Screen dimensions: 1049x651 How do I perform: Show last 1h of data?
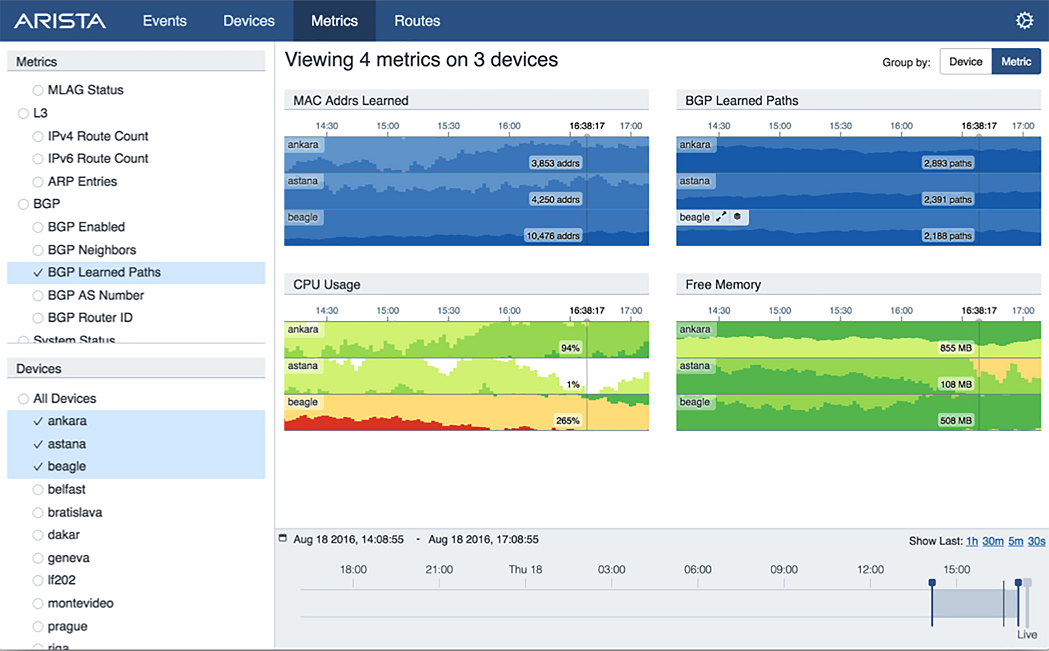[972, 541]
